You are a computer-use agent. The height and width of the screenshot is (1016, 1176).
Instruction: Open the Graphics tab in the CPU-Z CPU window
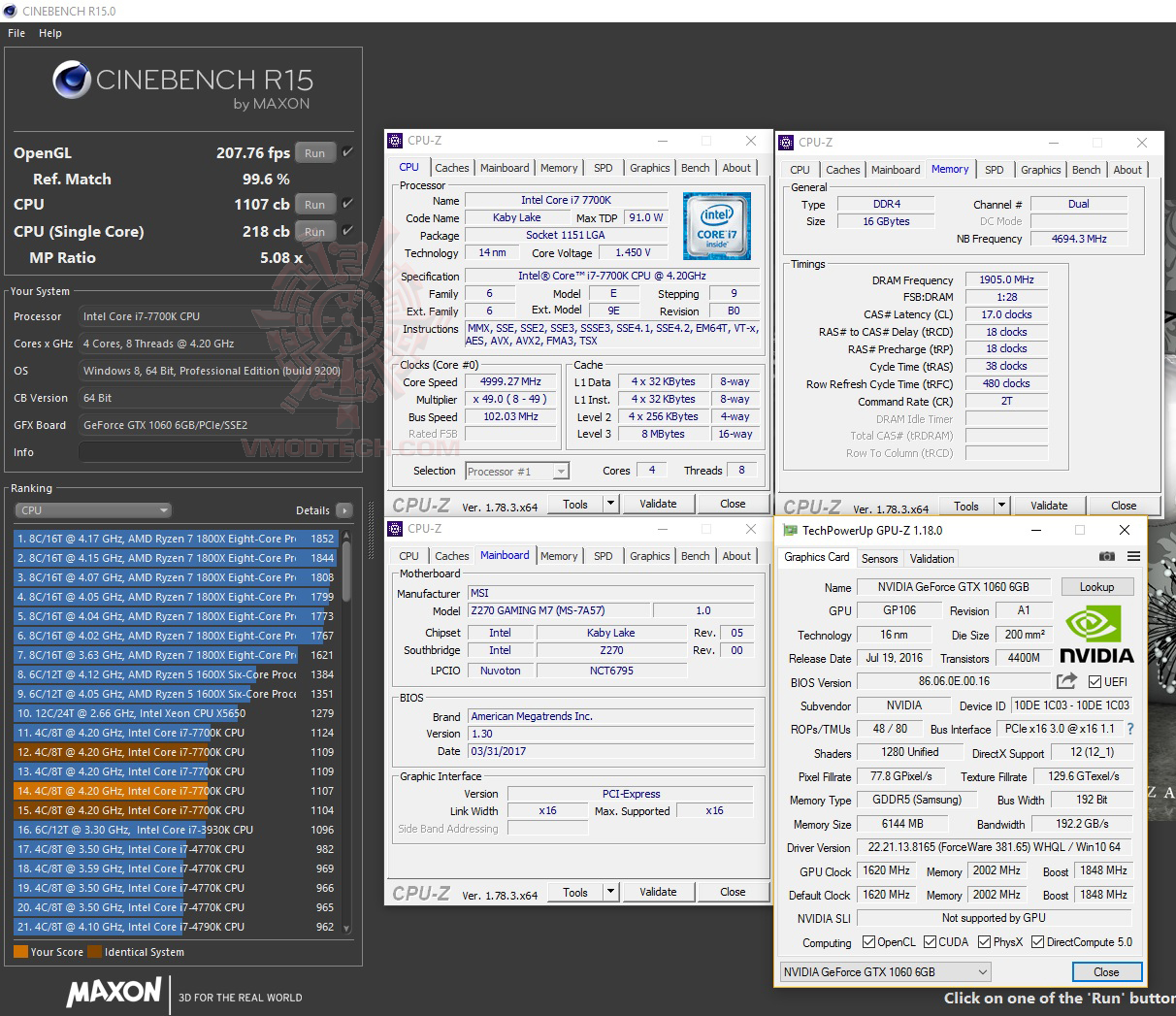[x=649, y=168]
